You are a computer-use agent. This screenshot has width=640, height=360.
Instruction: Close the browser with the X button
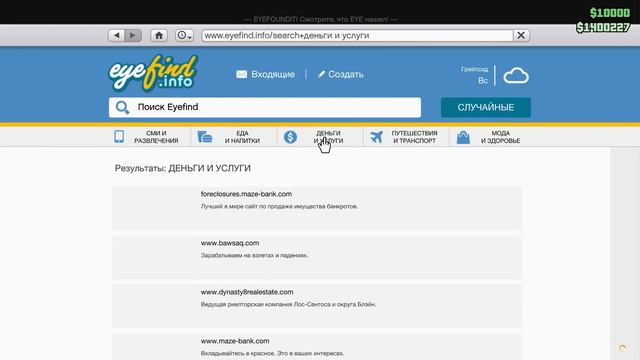pyautogui.click(x=521, y=36)
